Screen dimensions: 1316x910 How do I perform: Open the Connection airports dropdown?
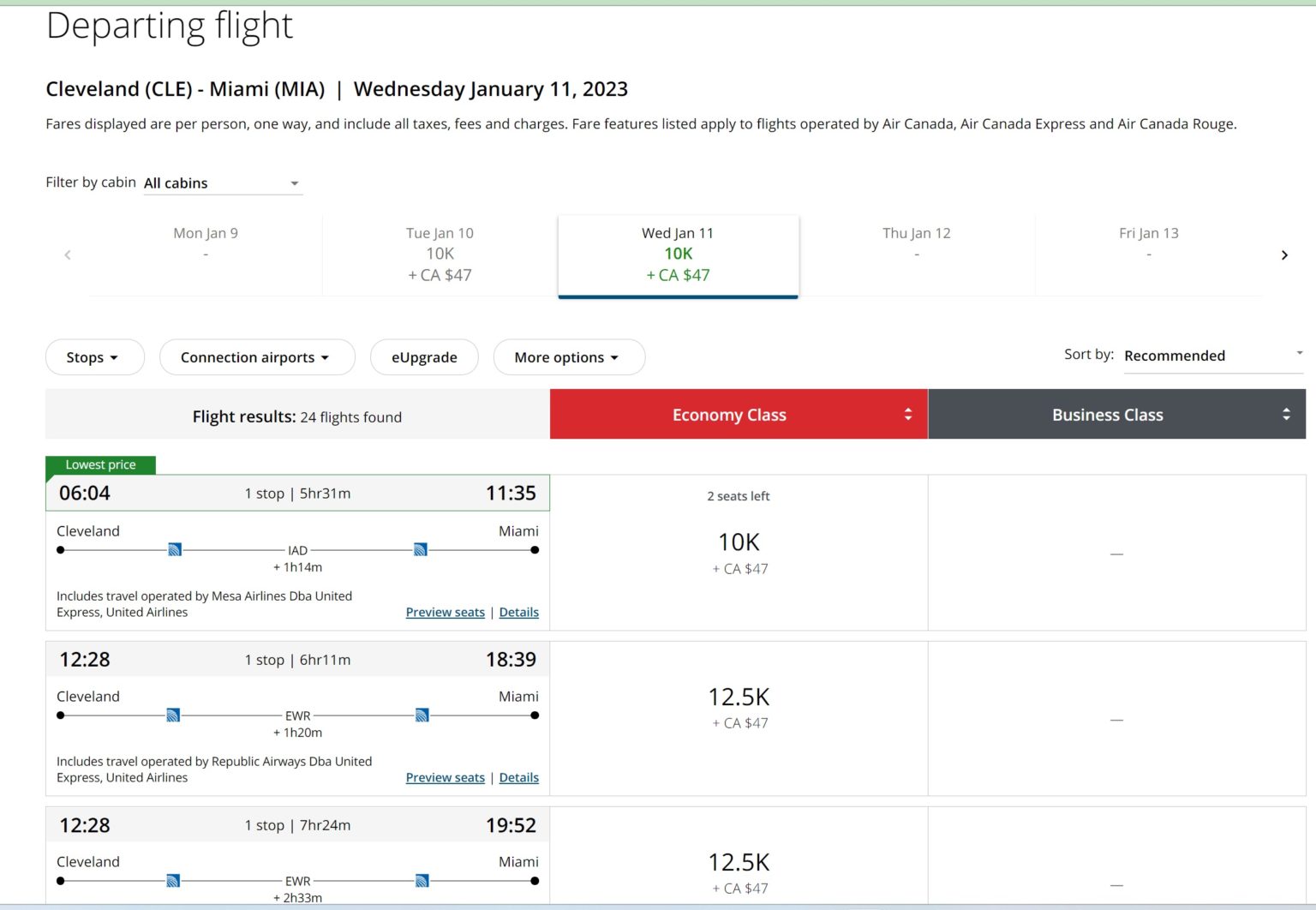point(256,357)
